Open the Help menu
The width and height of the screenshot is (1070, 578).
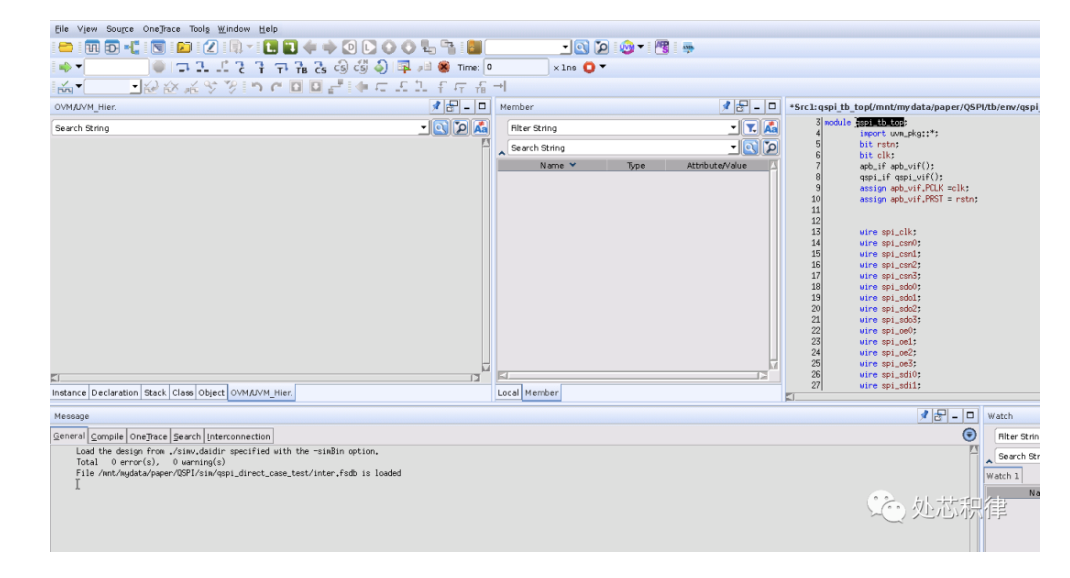(268, 29)
